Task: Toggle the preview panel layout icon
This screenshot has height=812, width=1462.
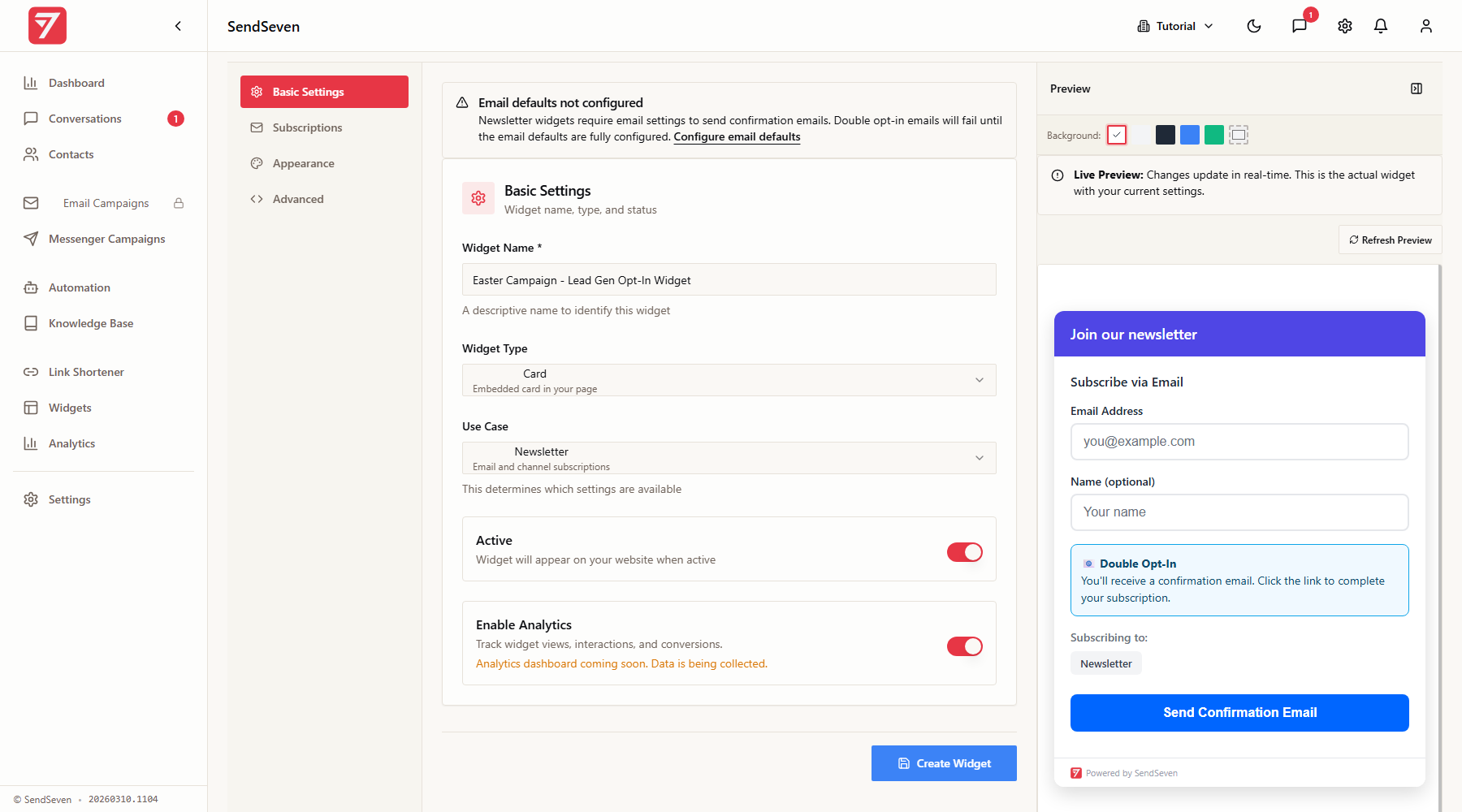Action: [1417, 89]
